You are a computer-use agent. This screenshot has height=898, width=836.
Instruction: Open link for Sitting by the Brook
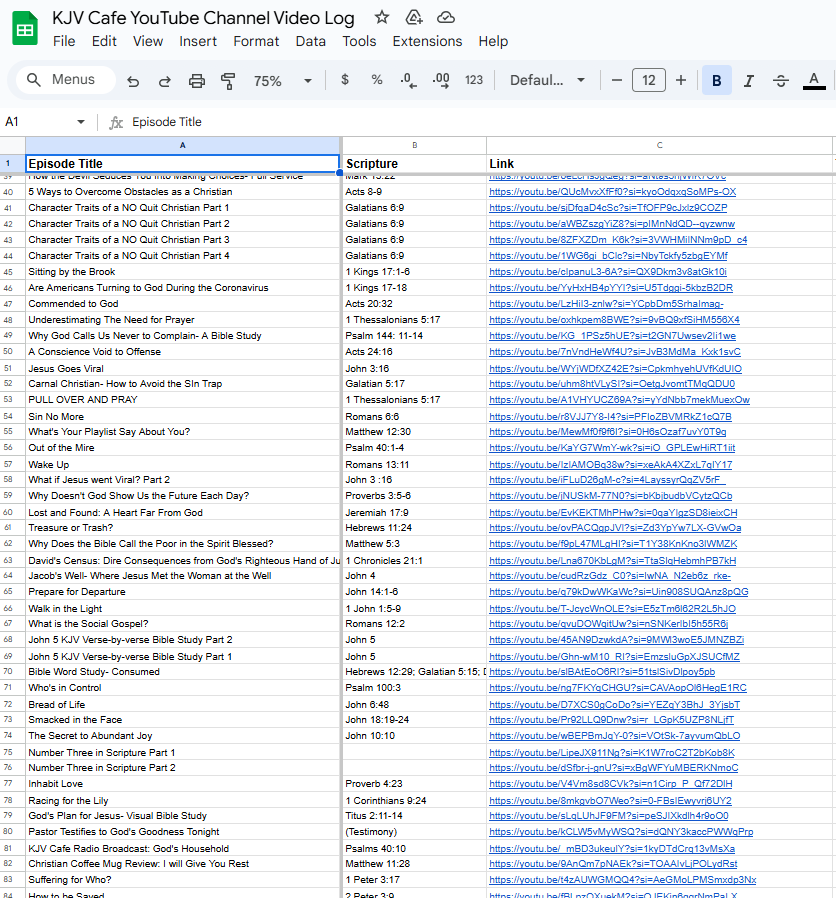608,271
